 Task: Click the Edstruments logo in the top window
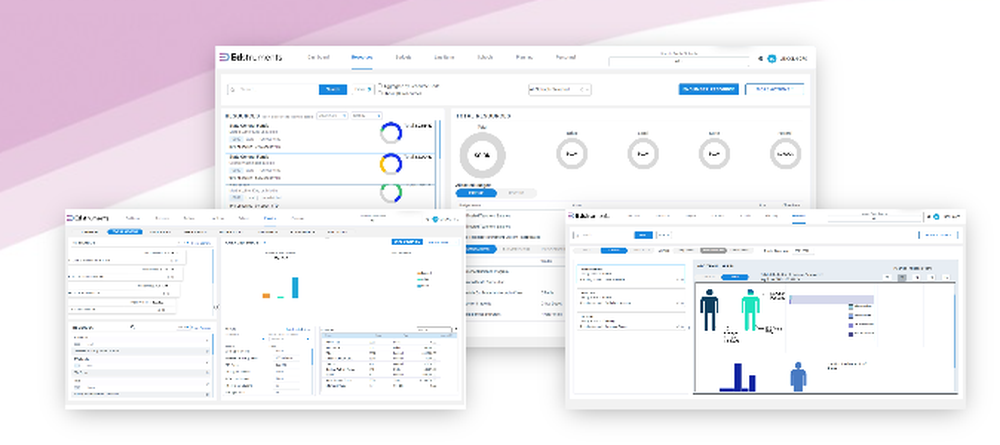coord(251,57)
